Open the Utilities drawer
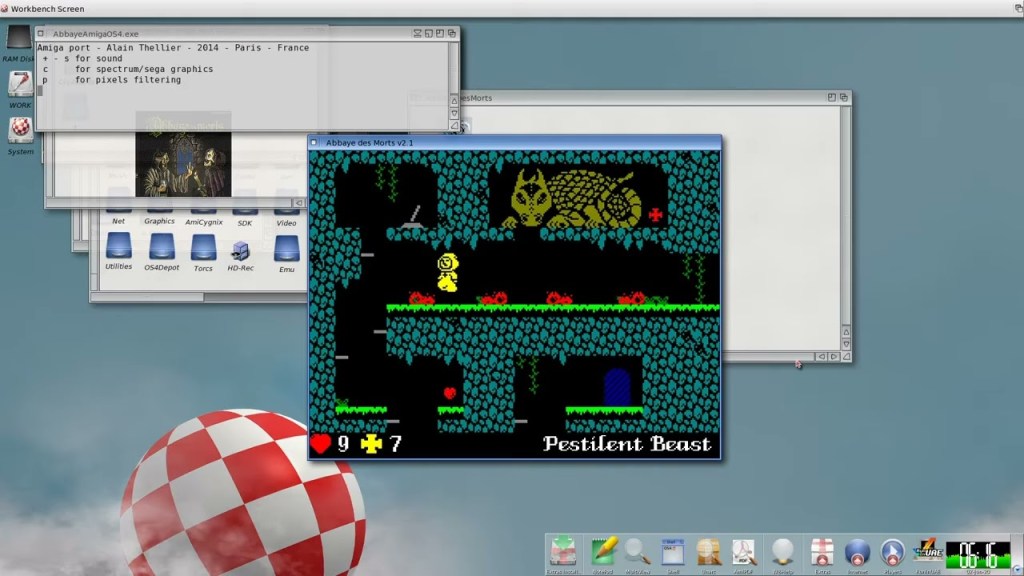The height and width of the screenshot is (576, 1024). pyautogui.click(x=118, y=246)
